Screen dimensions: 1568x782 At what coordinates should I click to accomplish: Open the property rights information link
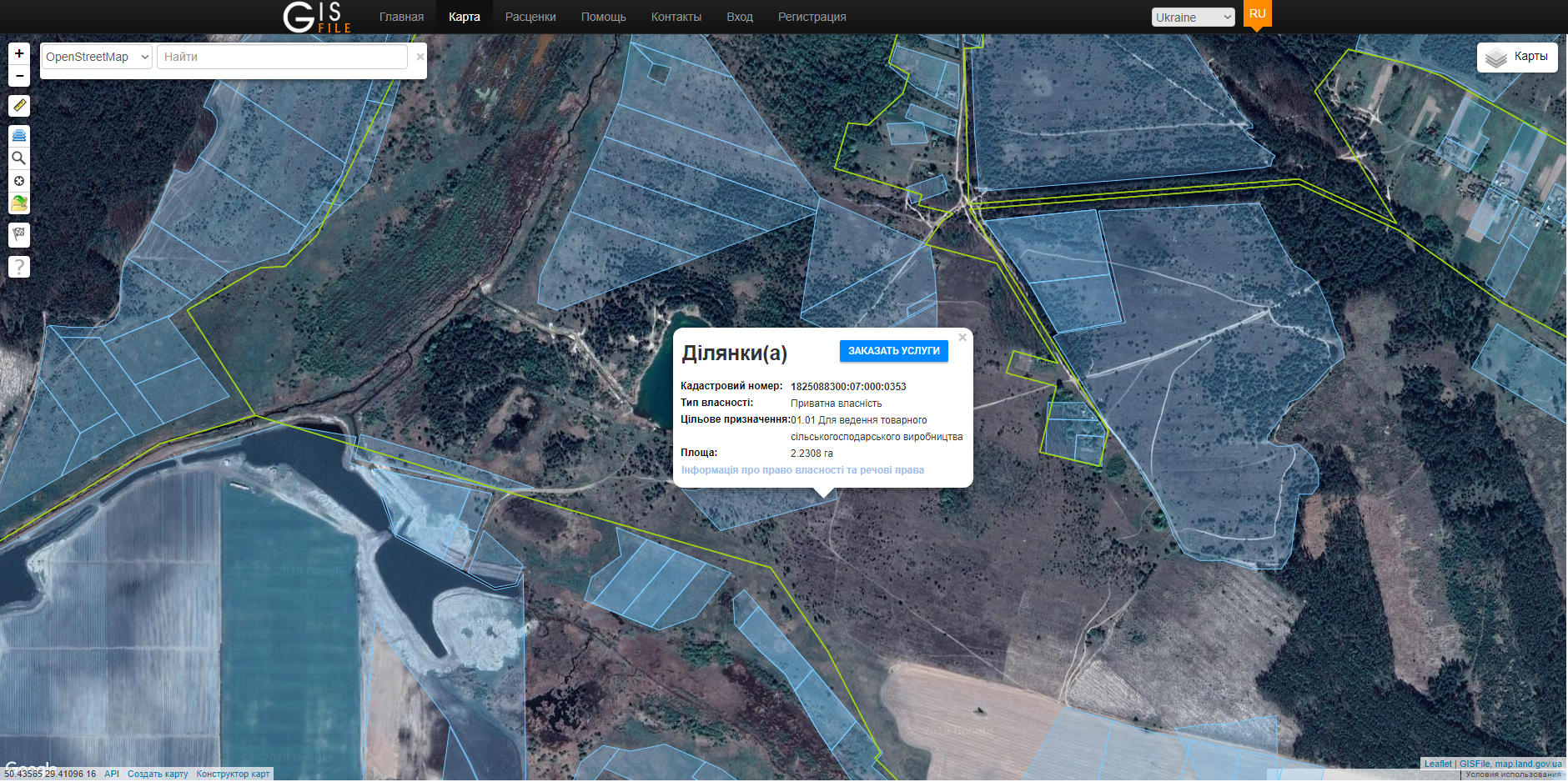coord(802,470)
